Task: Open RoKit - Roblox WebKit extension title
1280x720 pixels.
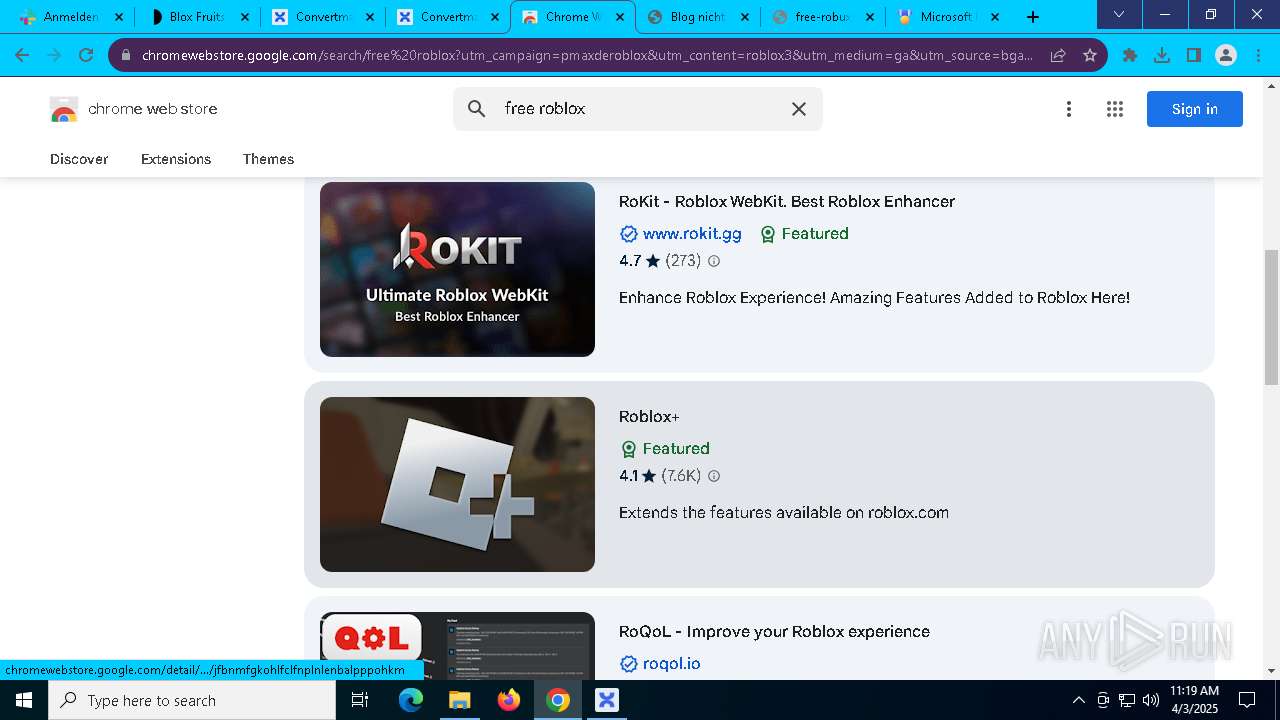Action: point(787,202)
